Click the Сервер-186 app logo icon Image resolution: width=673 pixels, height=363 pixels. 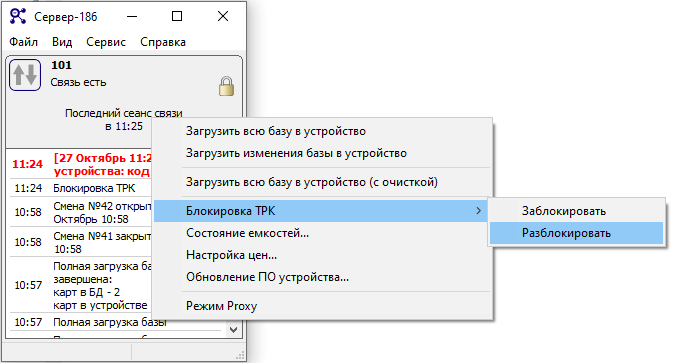click(x=18, y=16)
